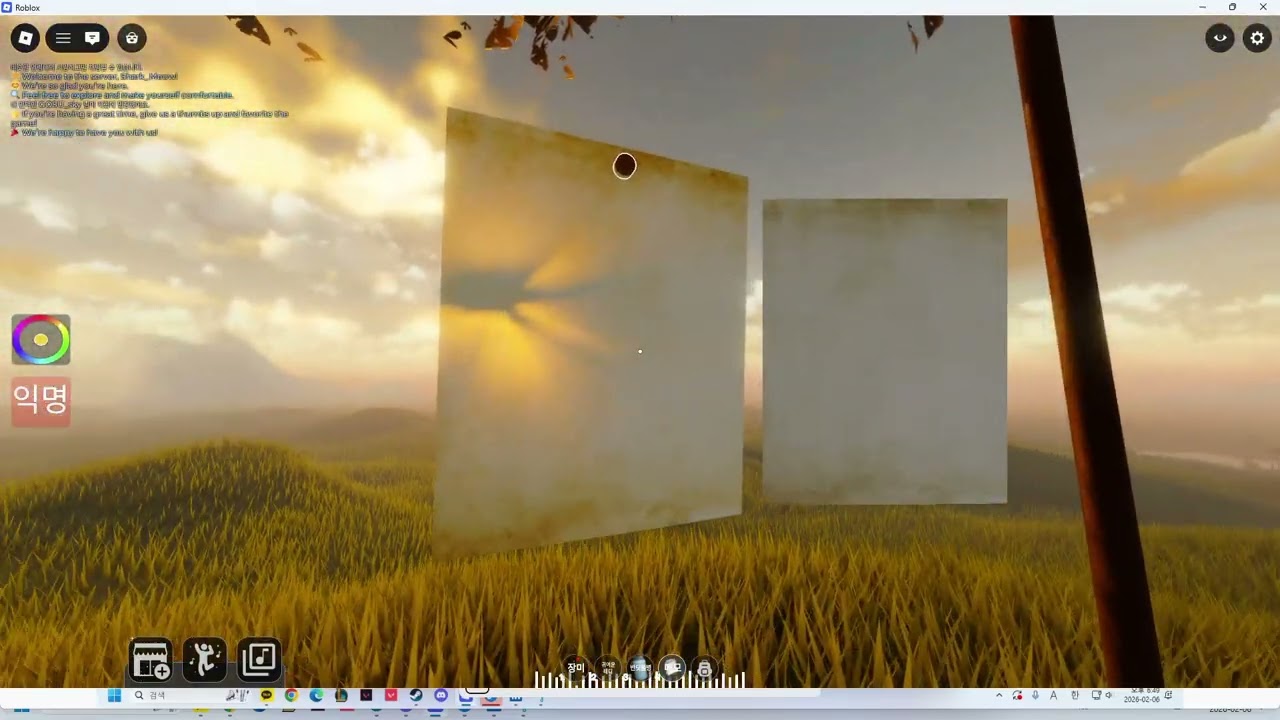Select hotbar slot 장미

(576, 668)
